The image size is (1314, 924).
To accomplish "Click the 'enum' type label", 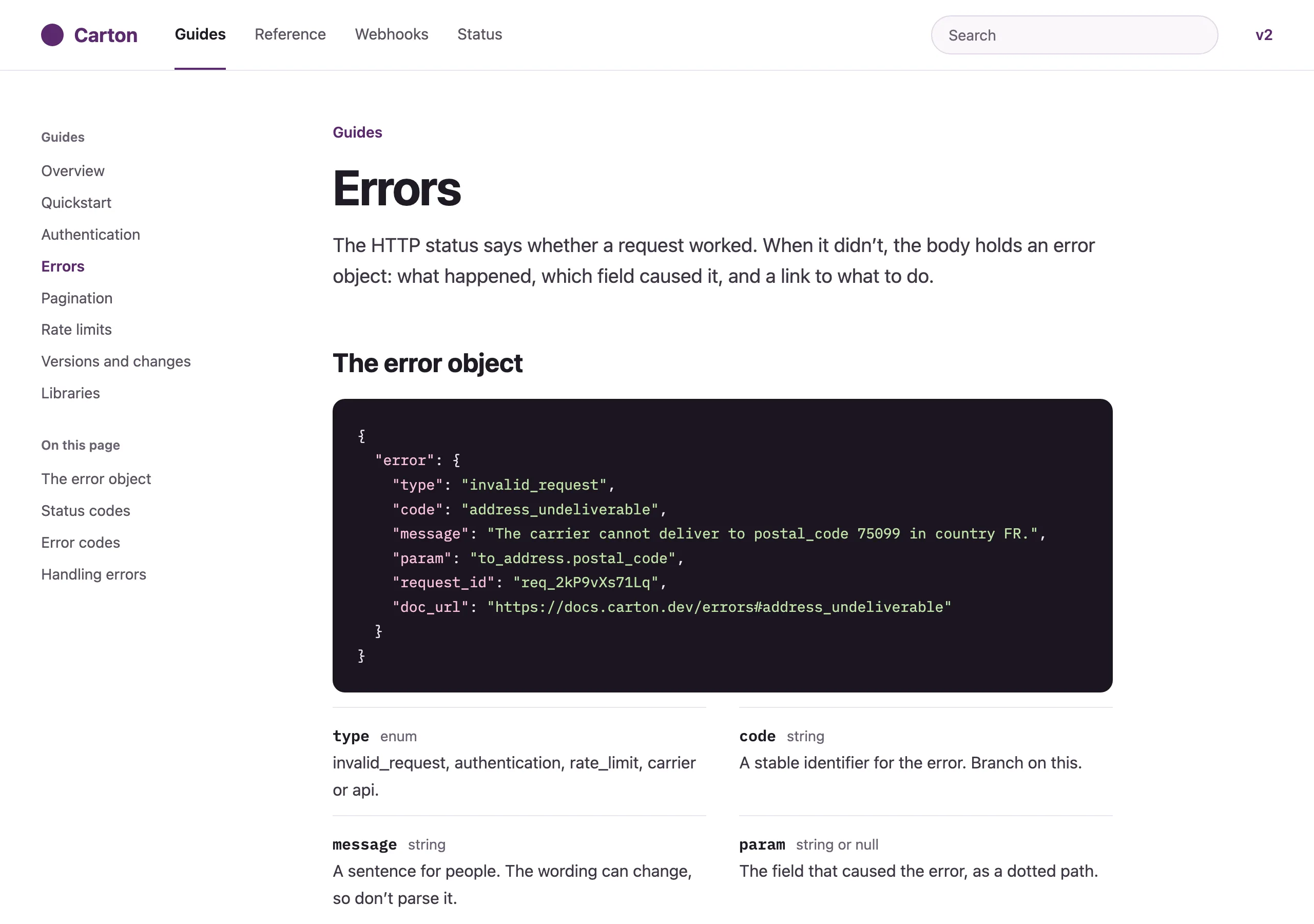I will [398, 736].
